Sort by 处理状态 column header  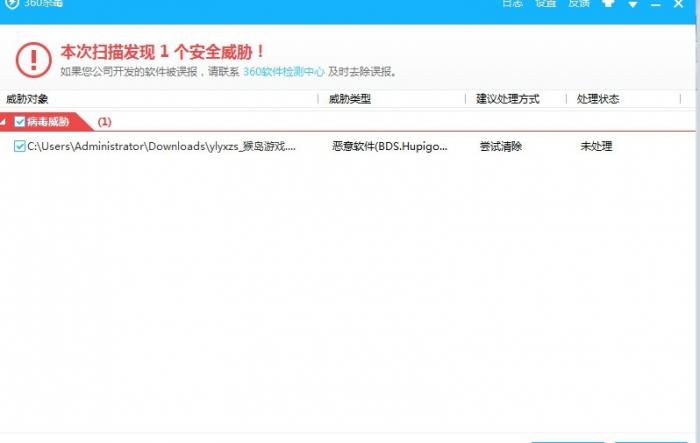[598, 99]
